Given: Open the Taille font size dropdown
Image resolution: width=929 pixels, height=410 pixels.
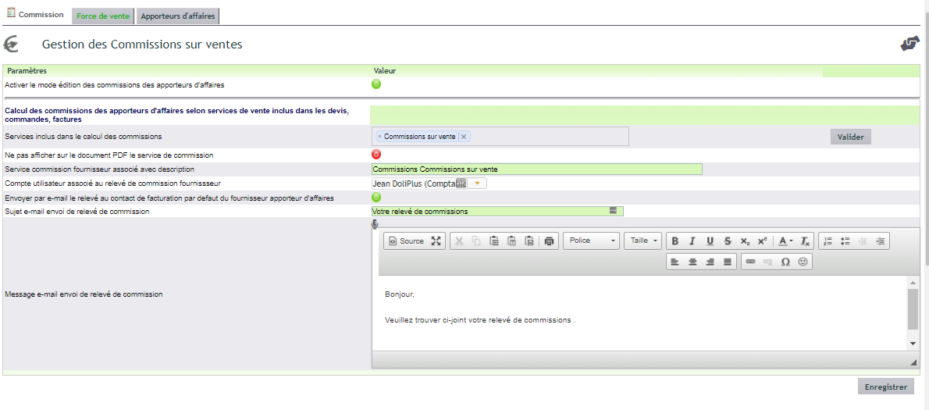Looking at the screenshot, I should tap(643, 241).
